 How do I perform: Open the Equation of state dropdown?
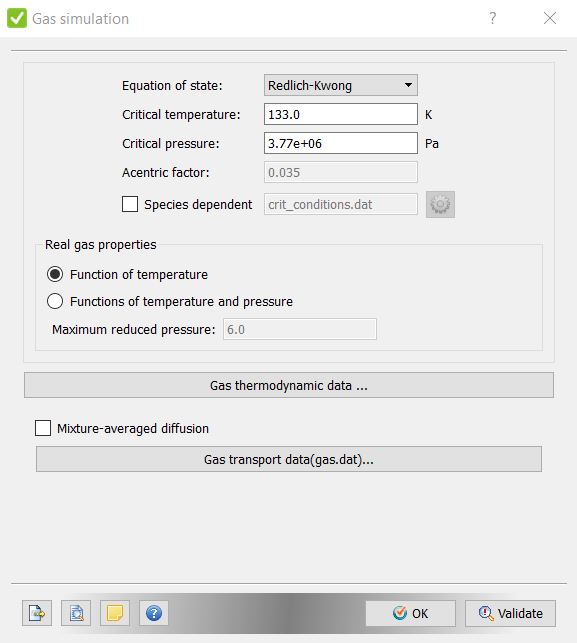tap(341, 85)
